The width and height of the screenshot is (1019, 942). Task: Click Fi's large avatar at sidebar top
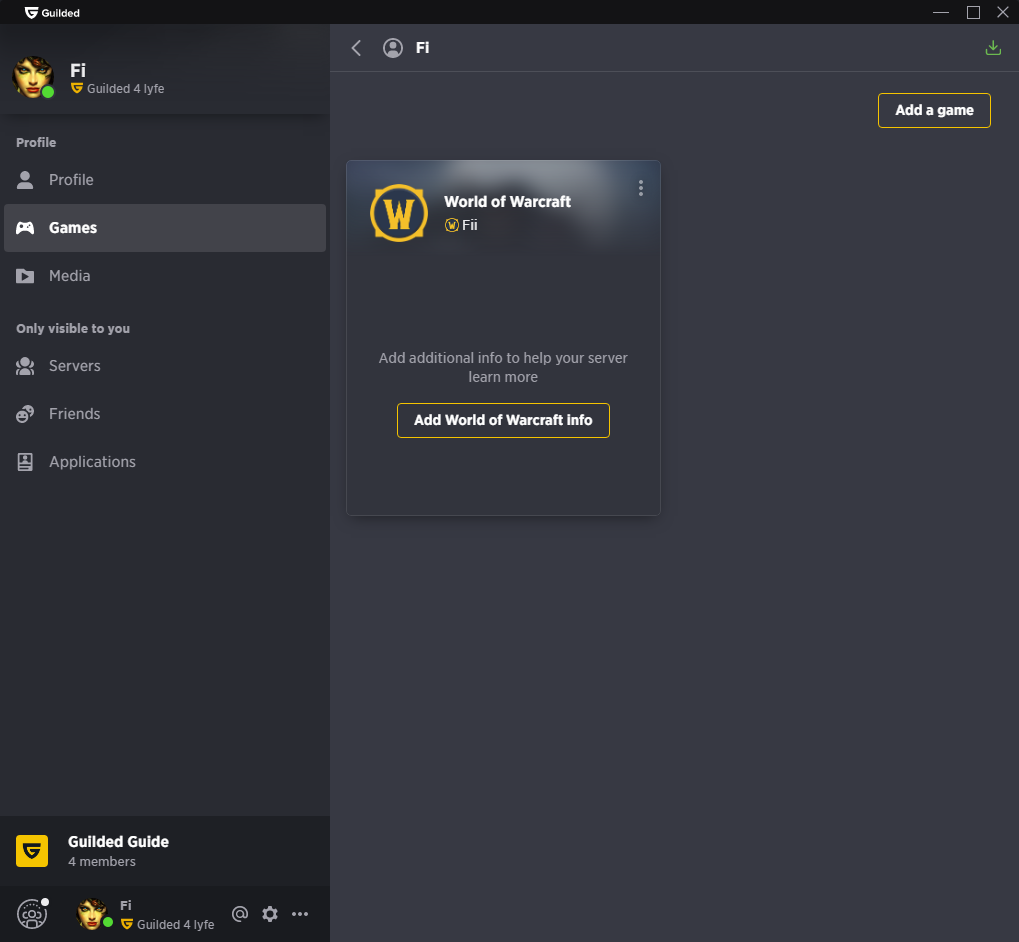32,77
